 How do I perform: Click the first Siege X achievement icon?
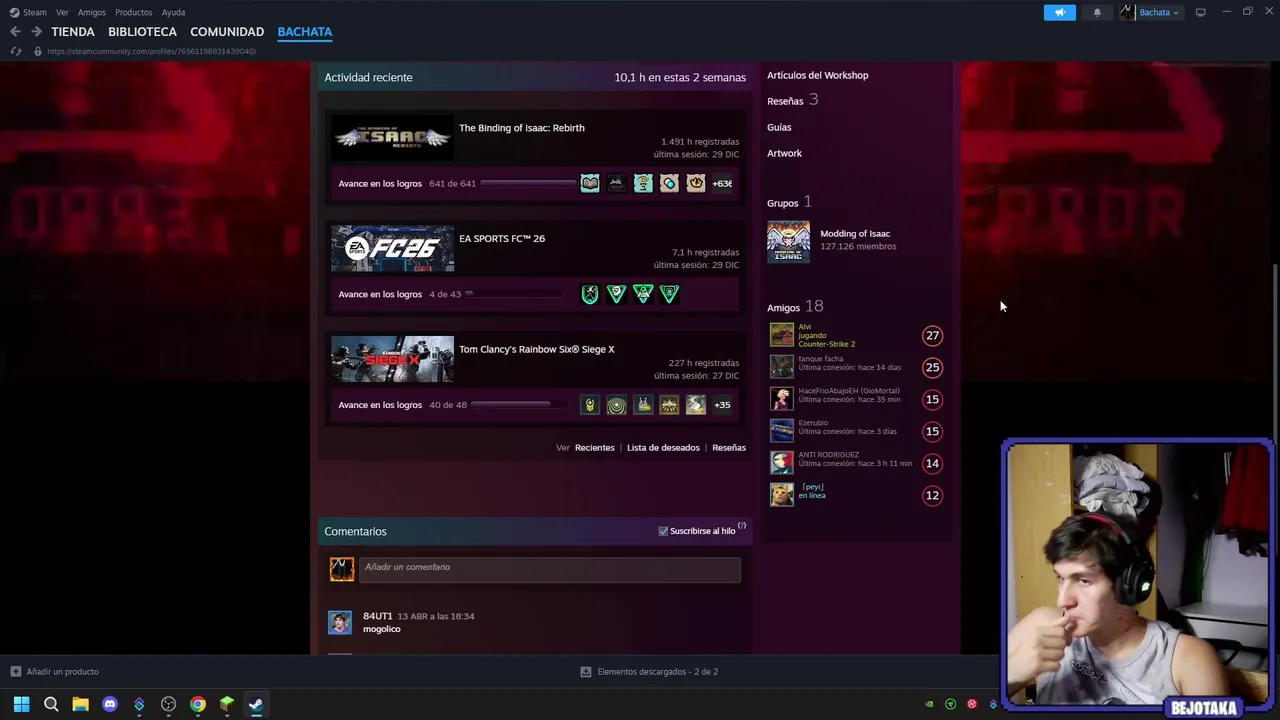[590, 405]
